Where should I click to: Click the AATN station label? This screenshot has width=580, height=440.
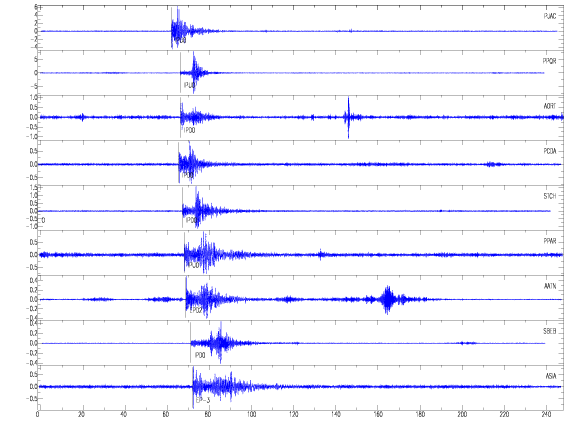550,286
